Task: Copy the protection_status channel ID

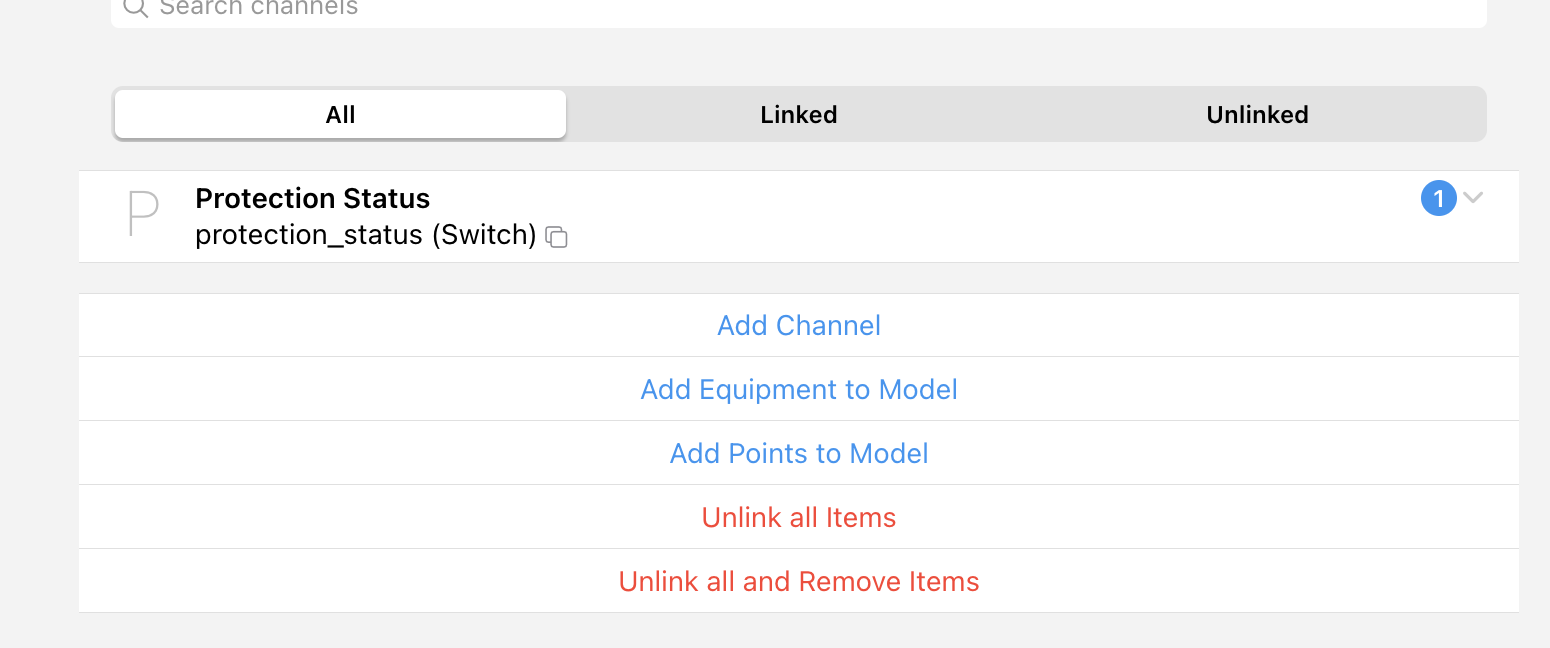Action: tap(557, 237)
